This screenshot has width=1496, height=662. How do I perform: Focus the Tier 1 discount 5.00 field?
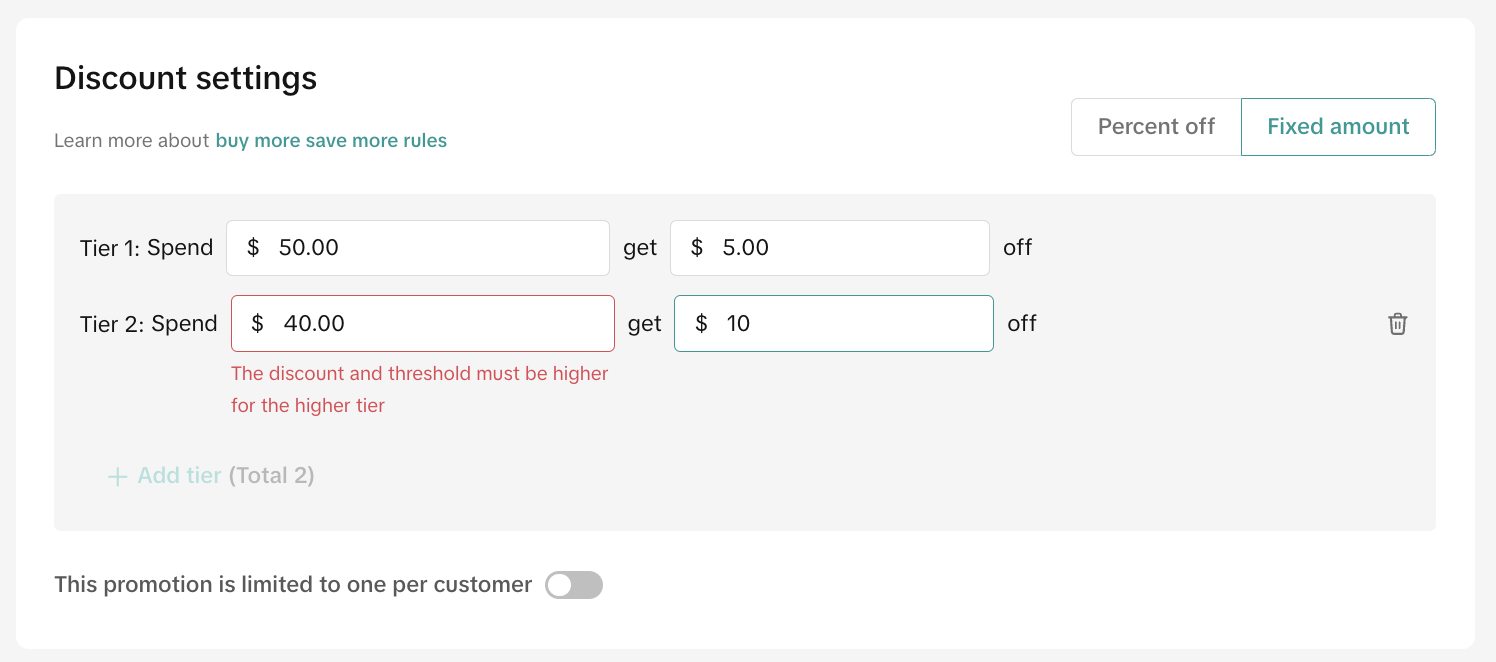[850, 248]
